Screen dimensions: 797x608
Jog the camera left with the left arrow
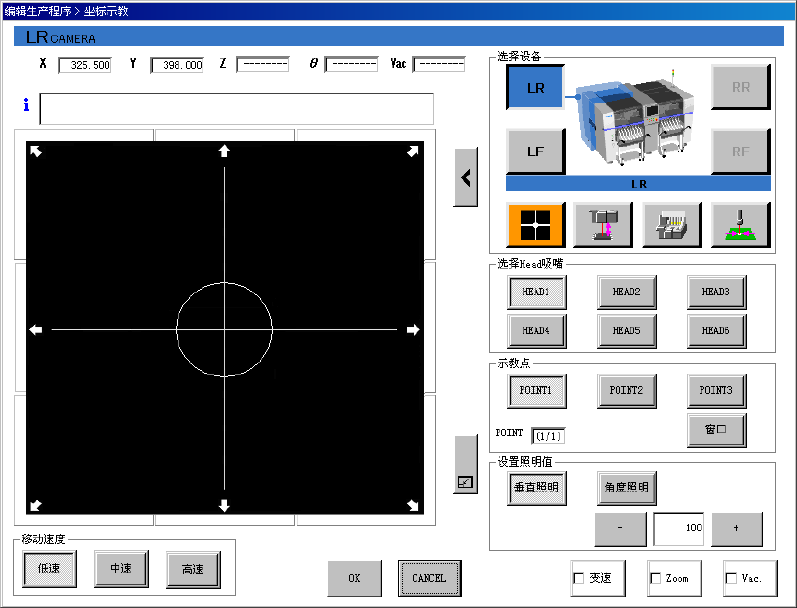click(x=36, y=330)
